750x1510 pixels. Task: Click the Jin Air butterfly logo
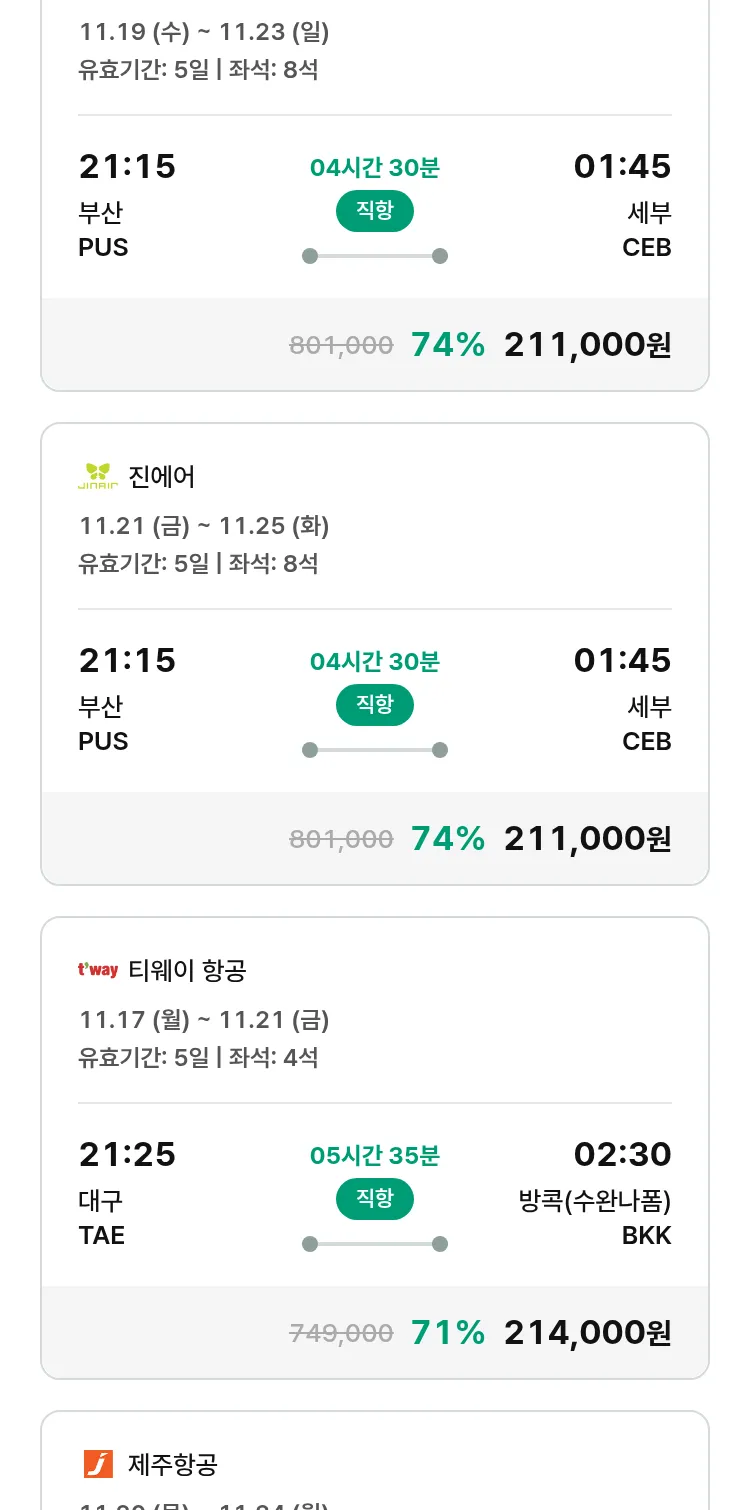click(x=98, y=477)
